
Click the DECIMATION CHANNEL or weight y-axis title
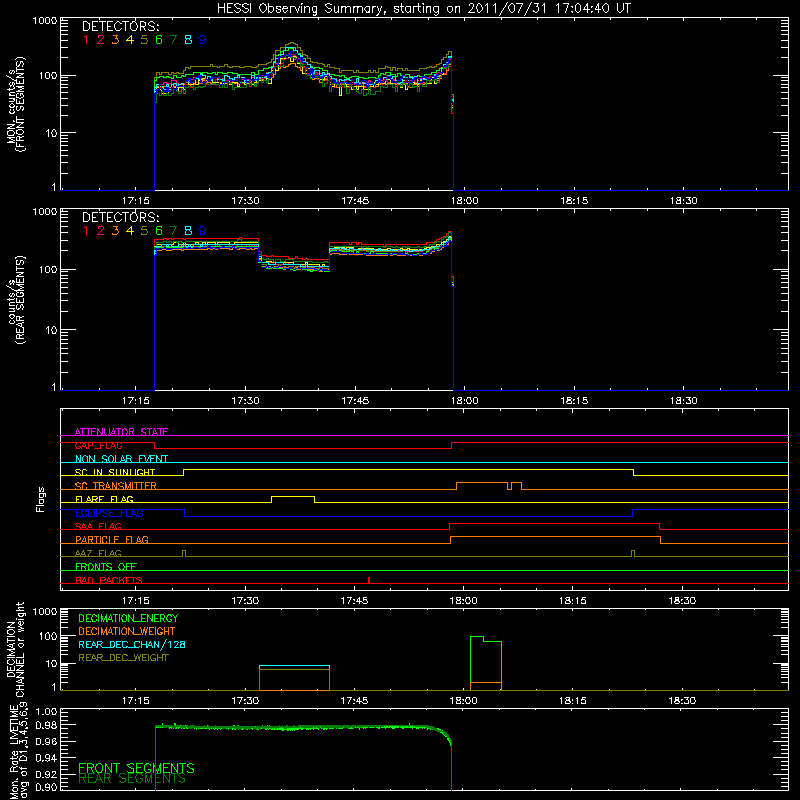click(15, 649)
